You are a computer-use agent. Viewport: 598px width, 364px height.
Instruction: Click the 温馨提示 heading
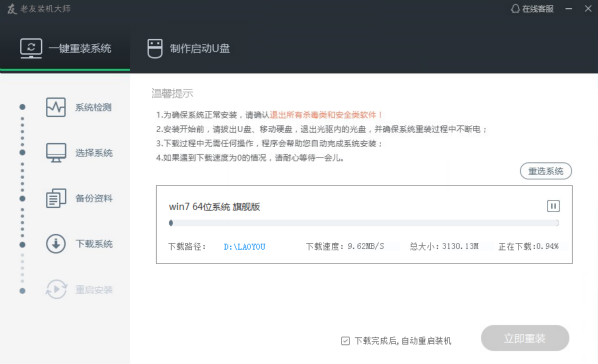172,93
